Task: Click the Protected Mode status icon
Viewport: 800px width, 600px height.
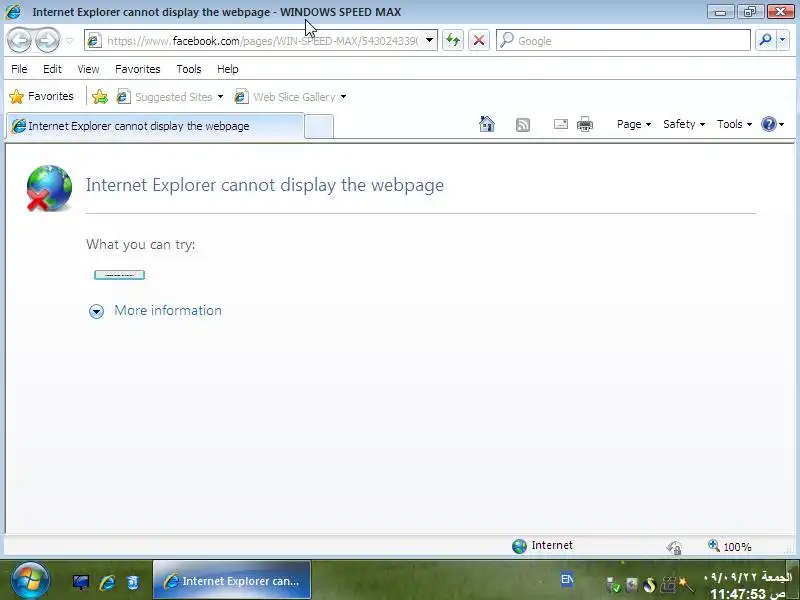Action: [x=674, y=547]
